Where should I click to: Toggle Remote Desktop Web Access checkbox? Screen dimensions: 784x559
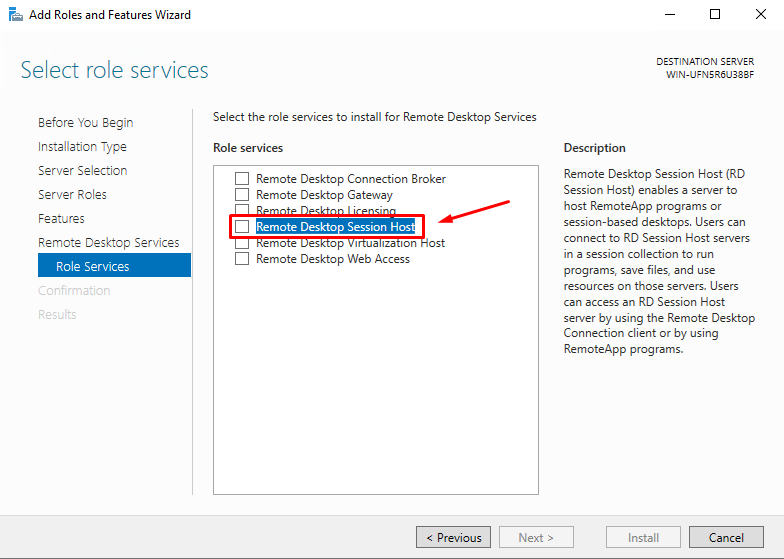pos(241,259)
